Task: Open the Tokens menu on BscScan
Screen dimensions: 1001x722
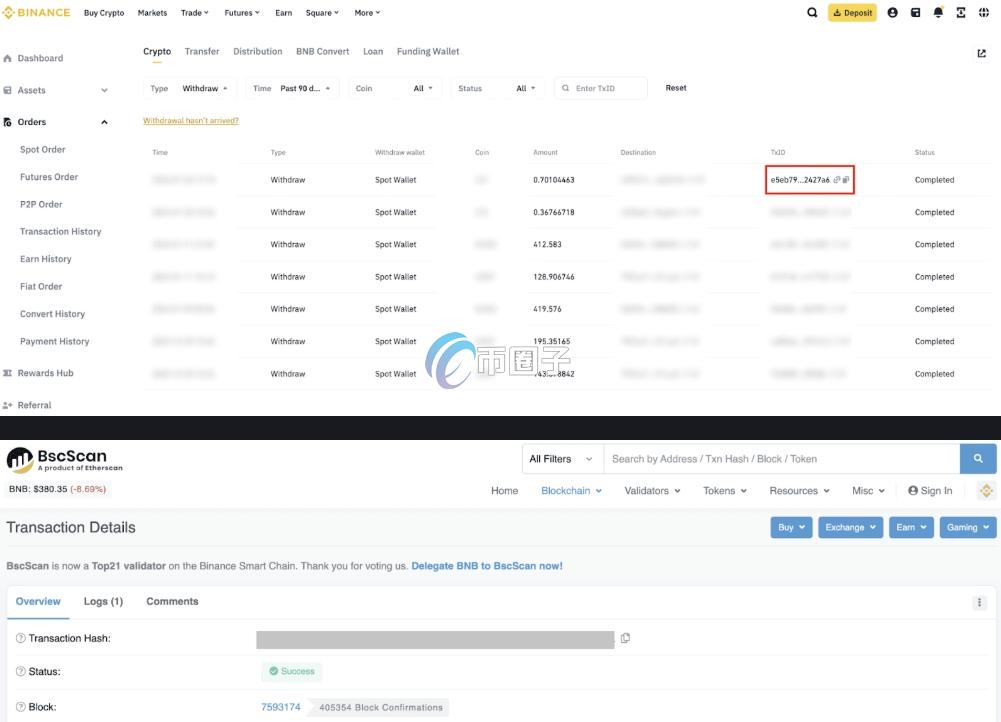Action: click(x=725, y=491)
